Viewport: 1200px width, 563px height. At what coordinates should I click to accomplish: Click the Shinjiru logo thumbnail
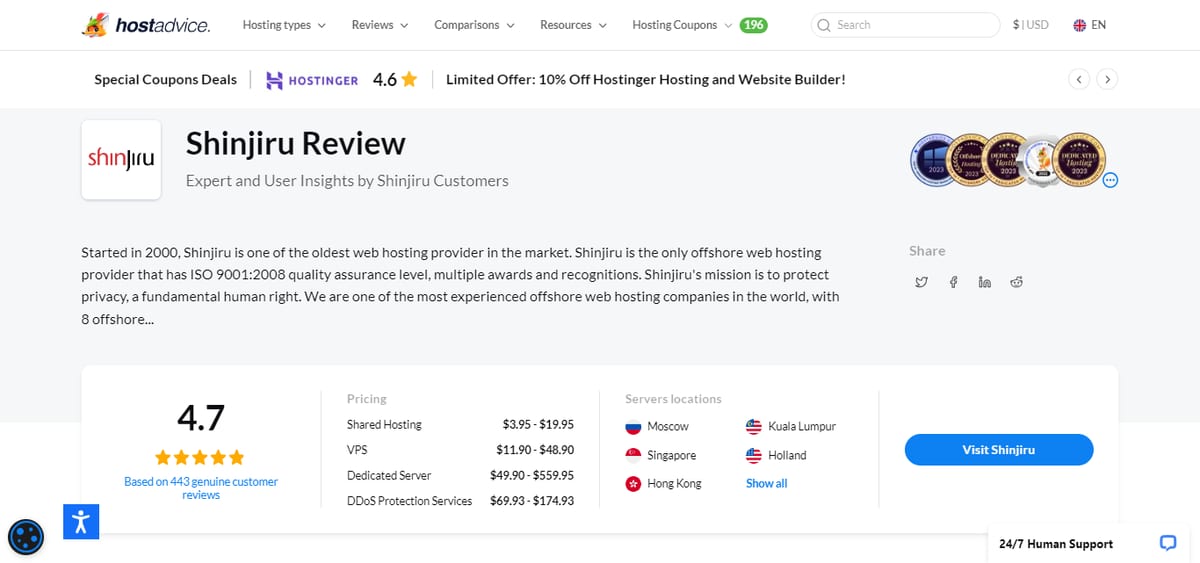coord(121,160)
